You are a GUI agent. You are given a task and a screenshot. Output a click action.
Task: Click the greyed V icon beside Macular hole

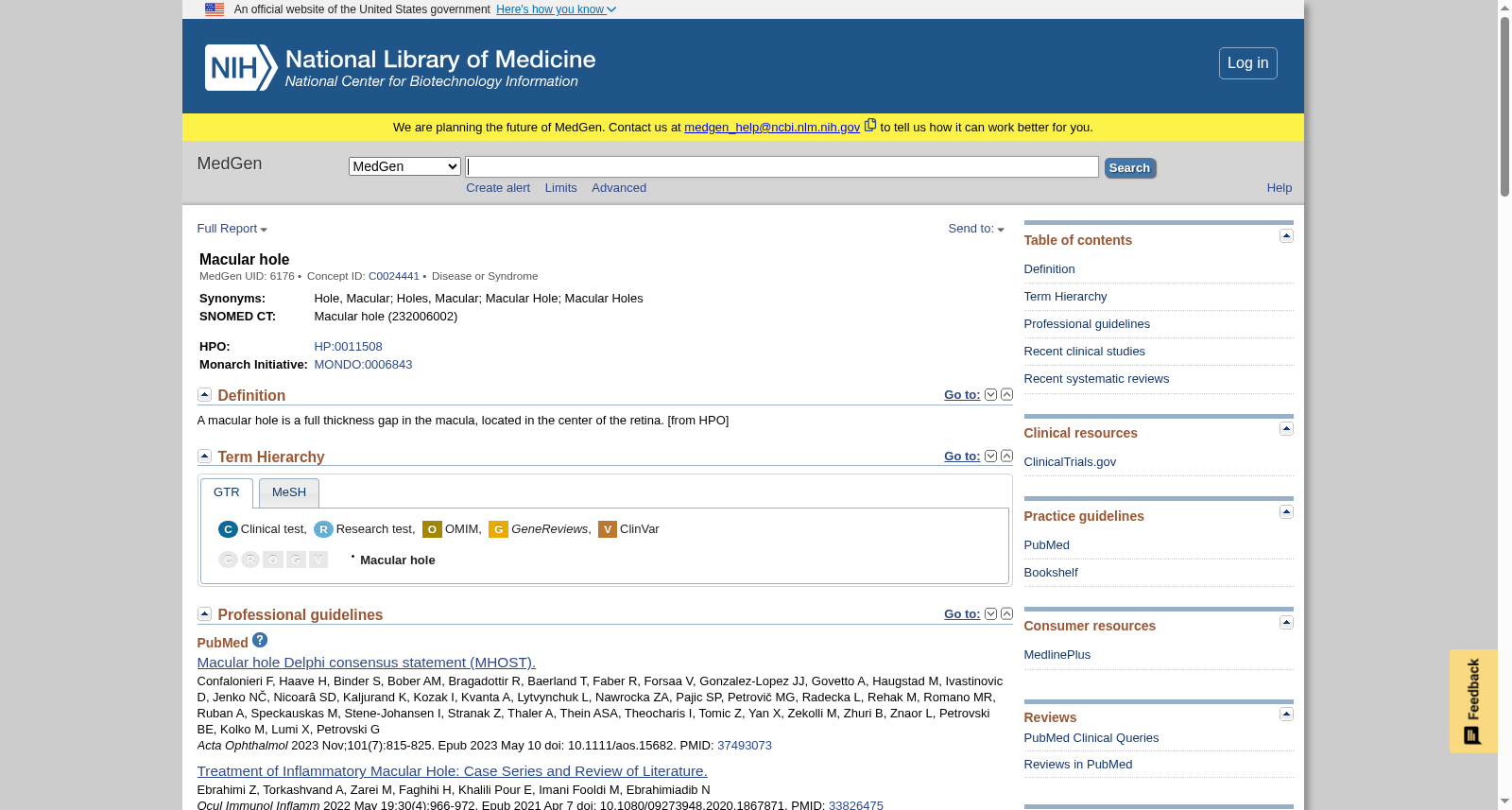(318, 560)
